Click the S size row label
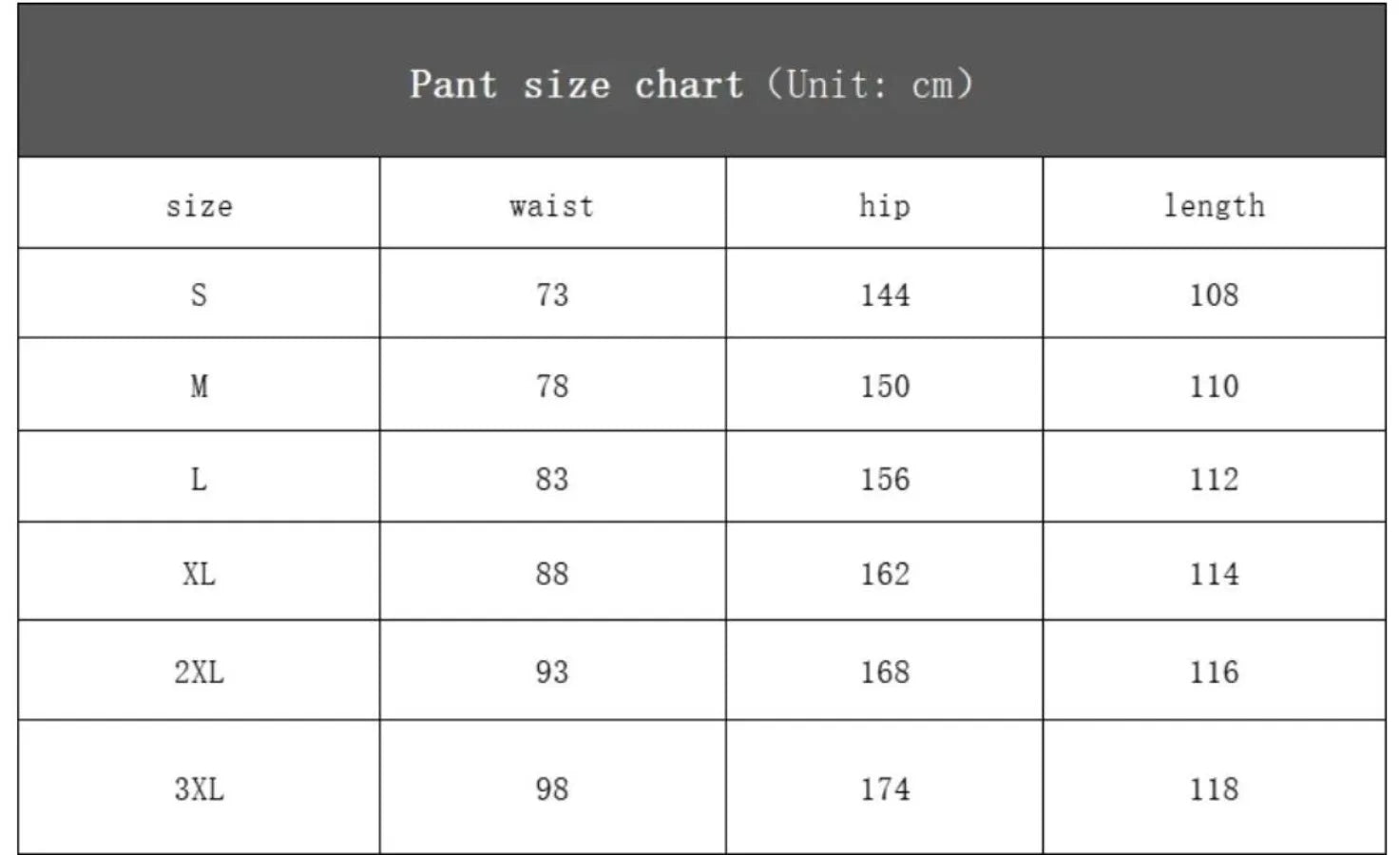The width and height of the screenshot is (1400, 855). 199,294
